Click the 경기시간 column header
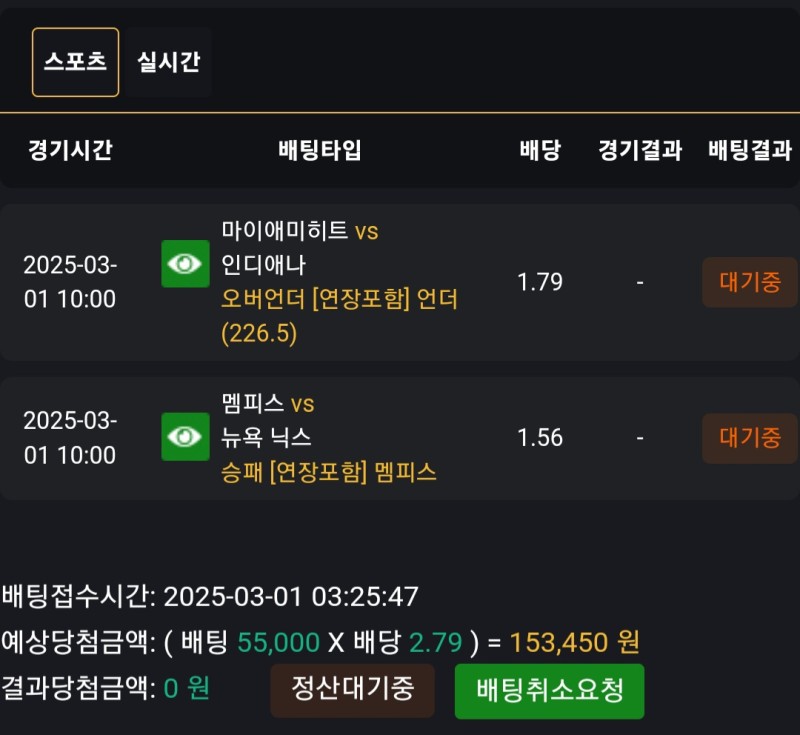The height and width of the screenshot is (735, 800). [70, 151]
